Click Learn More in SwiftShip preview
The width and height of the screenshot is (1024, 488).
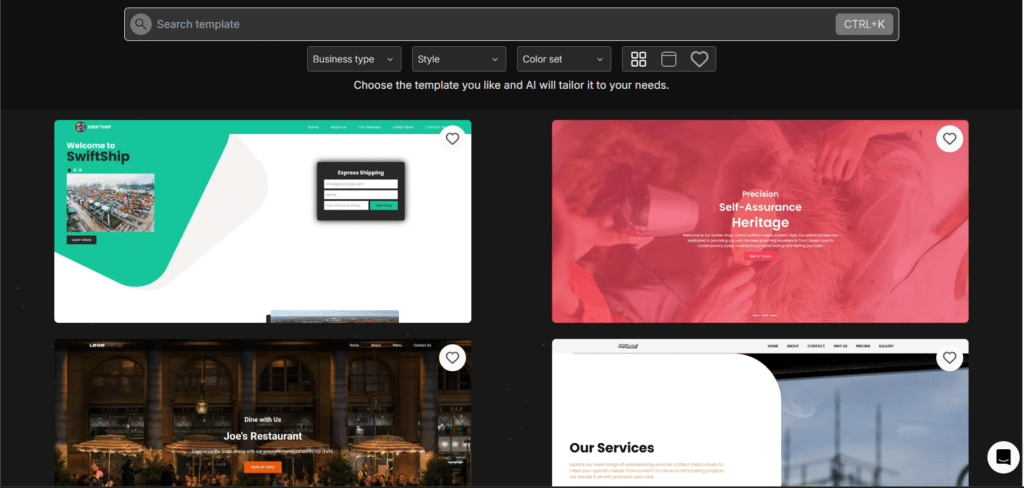pos(81,240)
